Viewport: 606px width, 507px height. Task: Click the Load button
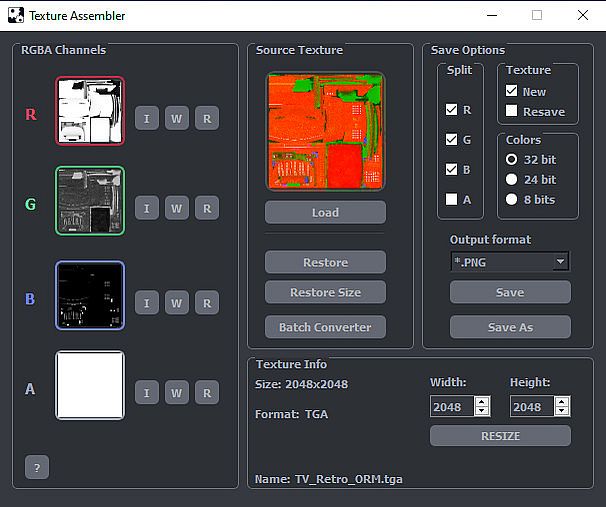[325, 212]
